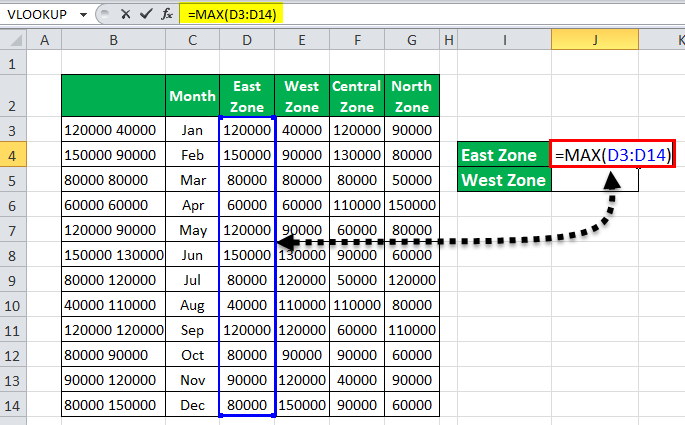
Task: Select row 14 header
Action: coord(13,405)
